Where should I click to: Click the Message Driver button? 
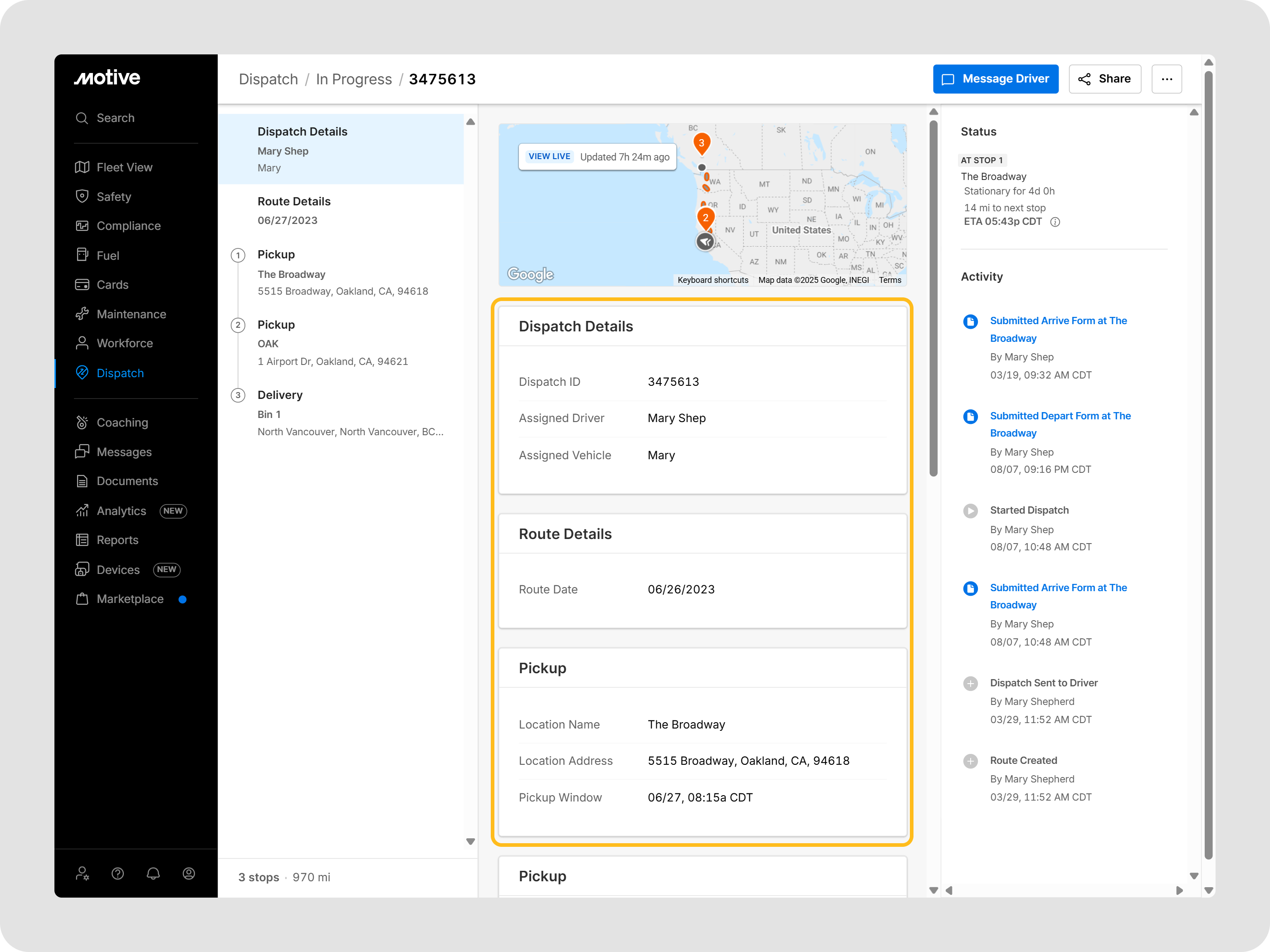995,79
